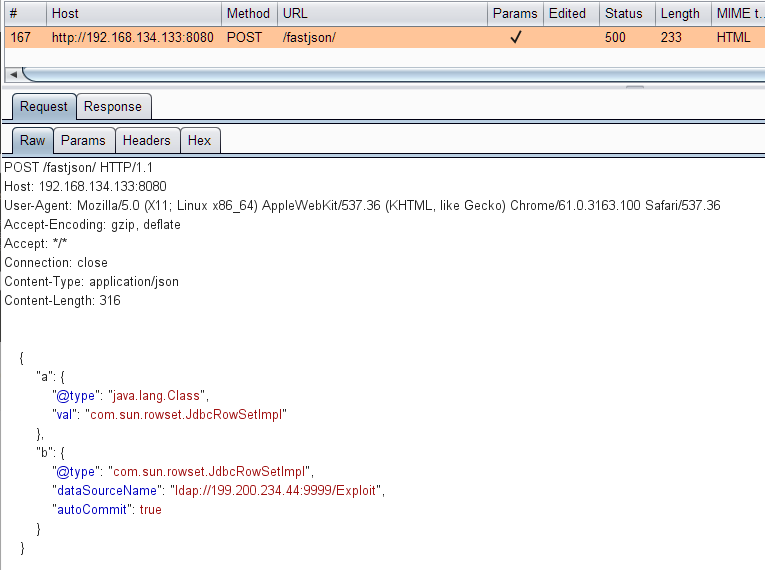Image resolution: width=765 pixels, height=570 pixels.
Task: Switch to the Response tab
Action: [113, 106]
